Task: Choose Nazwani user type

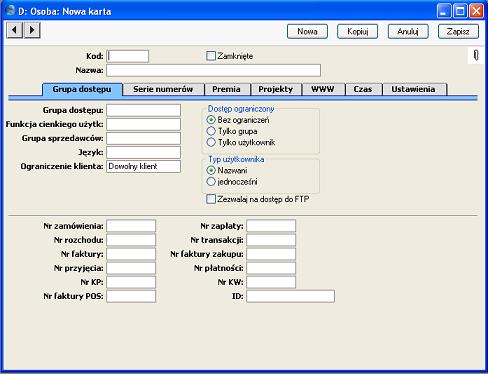Action: (x=211, y=170)
